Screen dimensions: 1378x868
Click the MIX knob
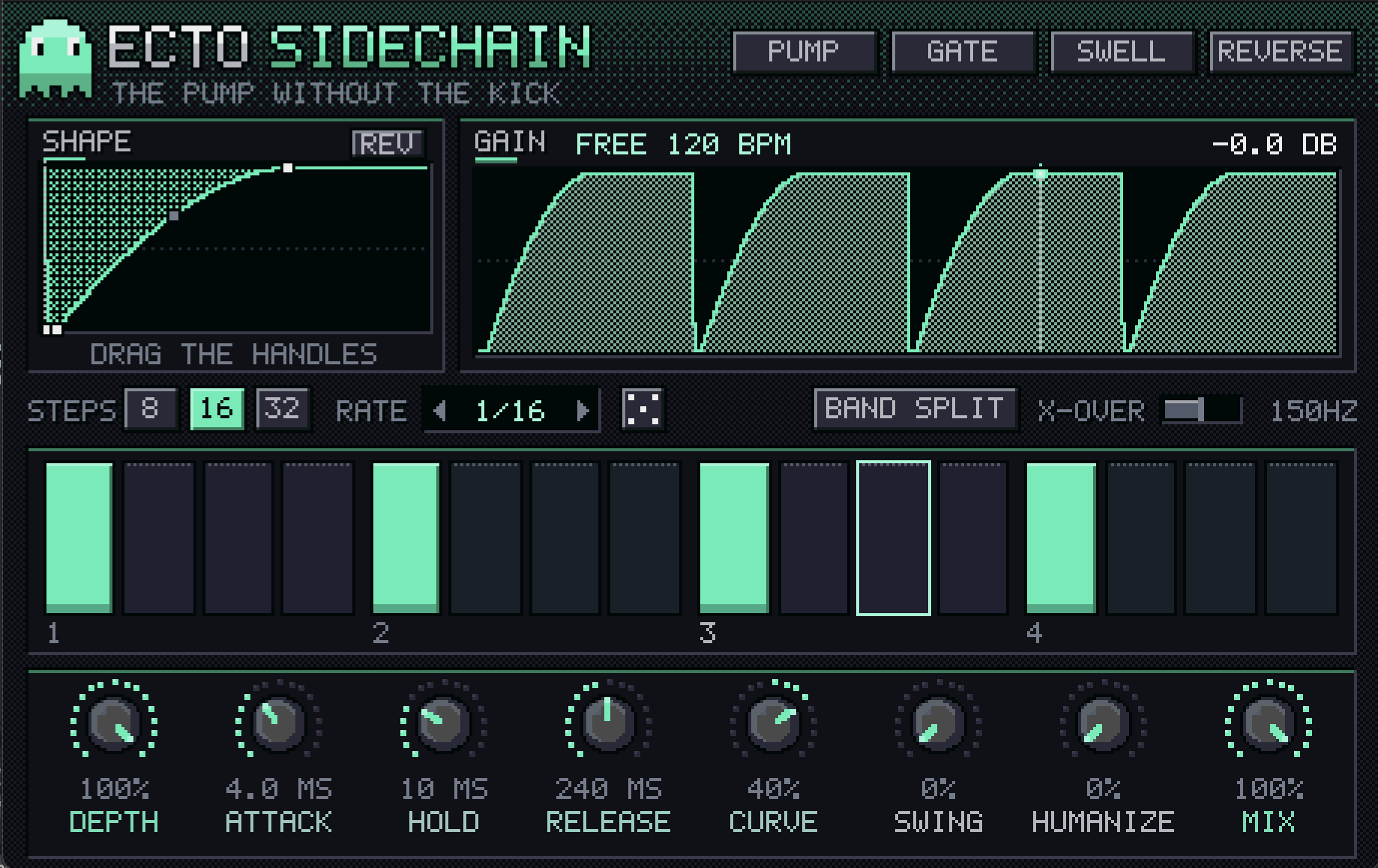[x=1268, y=723]
